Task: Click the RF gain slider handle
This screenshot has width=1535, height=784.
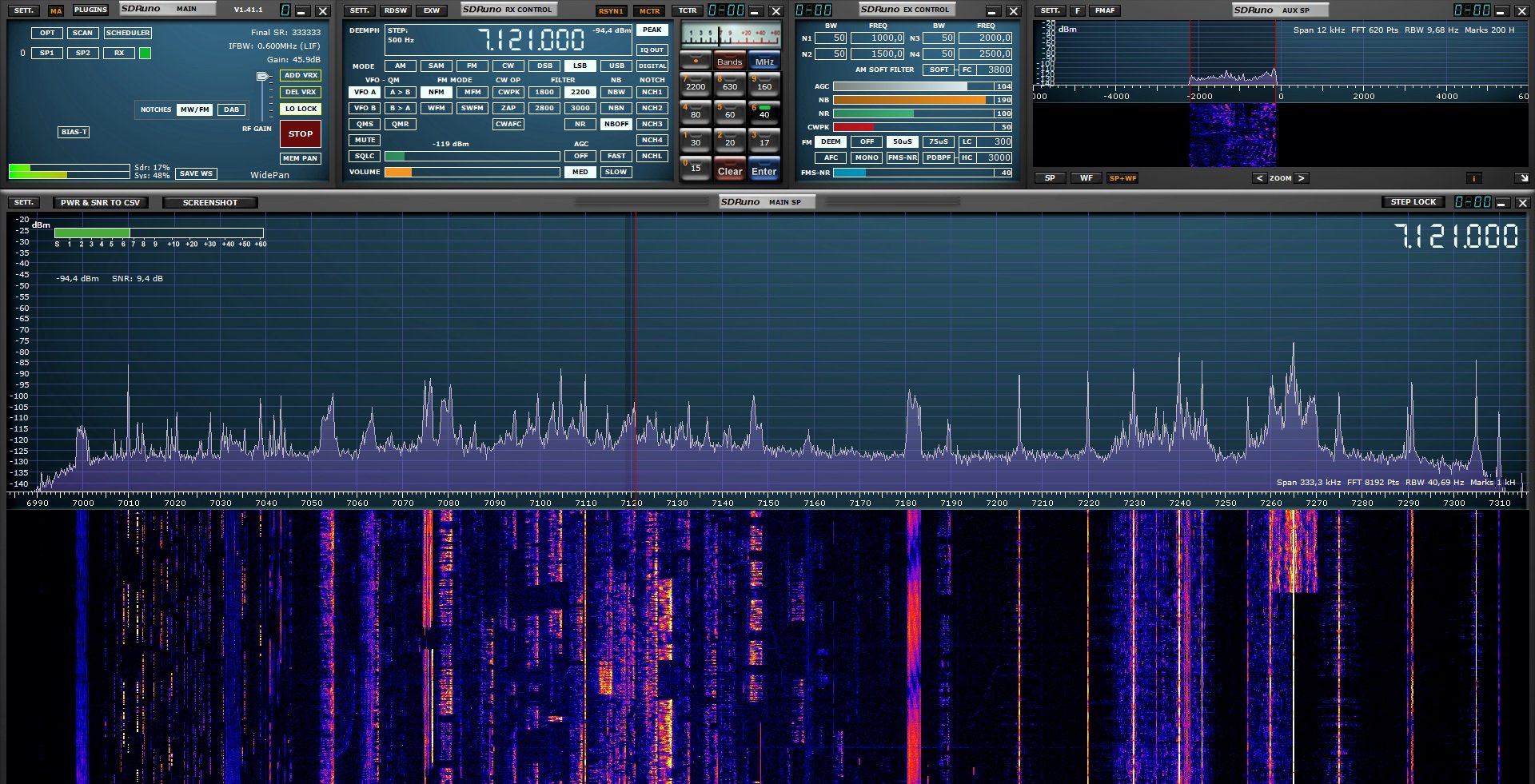Action: pos(263,77)
